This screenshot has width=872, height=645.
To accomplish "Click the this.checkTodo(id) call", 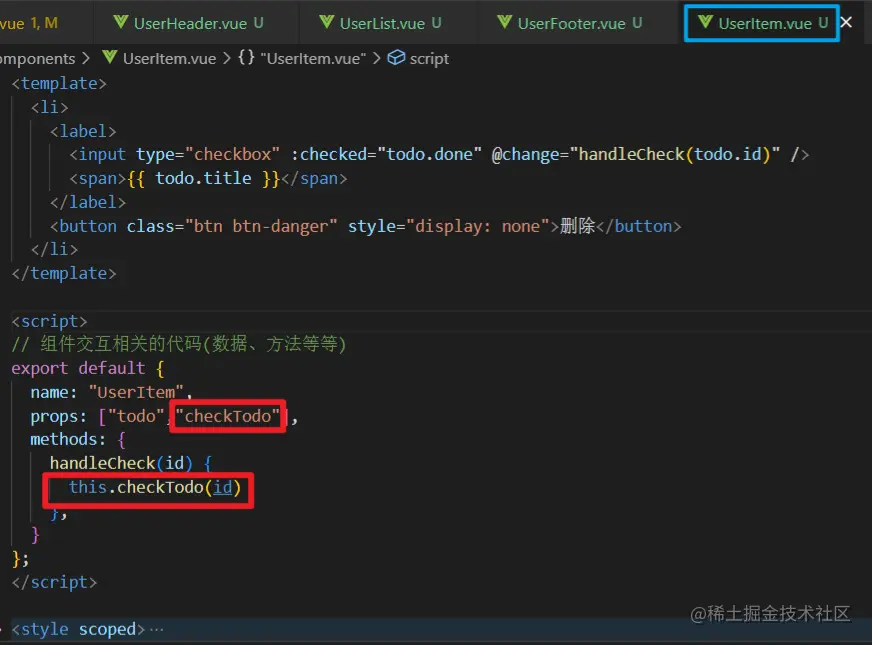I will 155,488.
